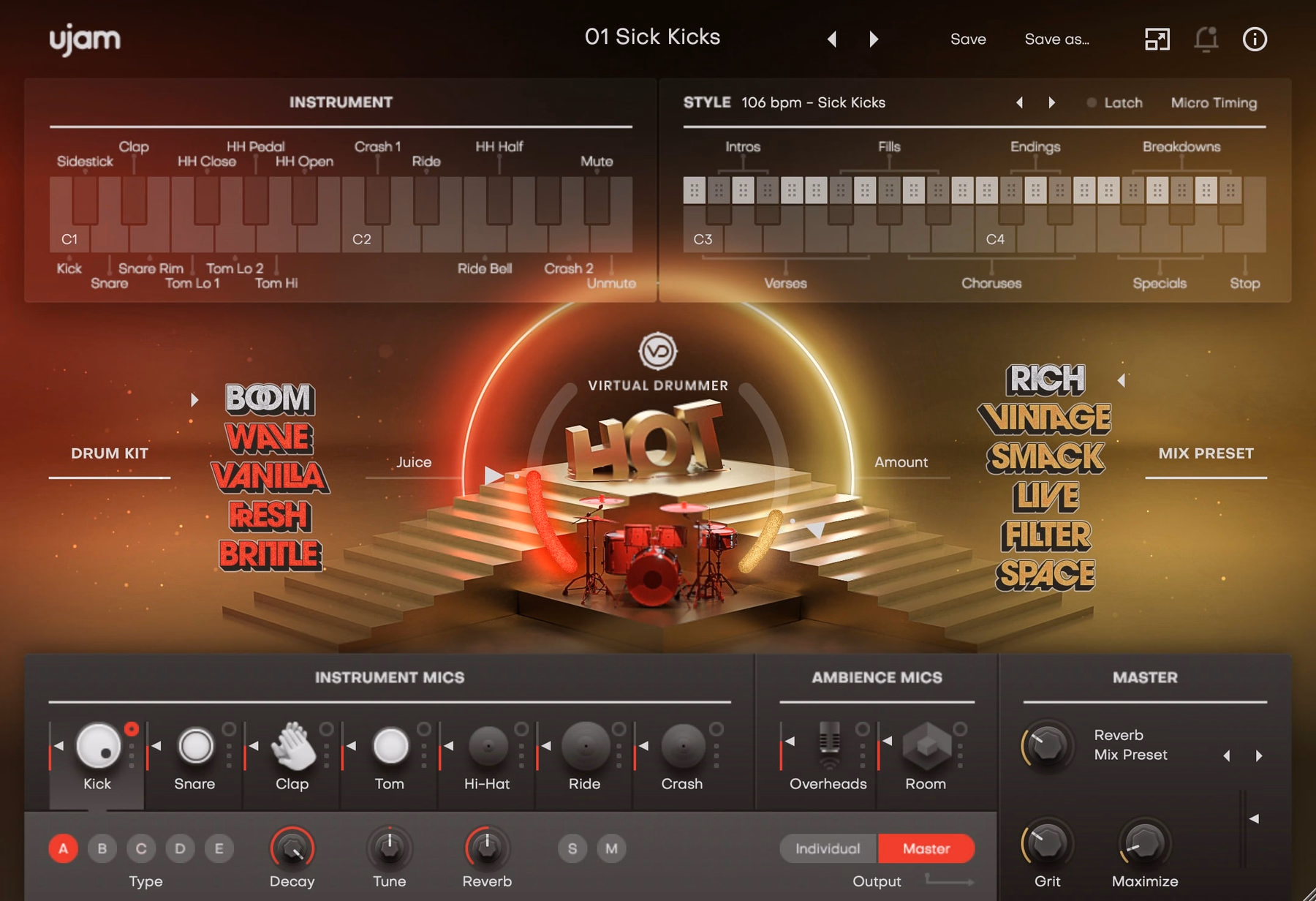Switch output to Individual
This screenshot has width=1316, height=901.
(x=828, y=848)
